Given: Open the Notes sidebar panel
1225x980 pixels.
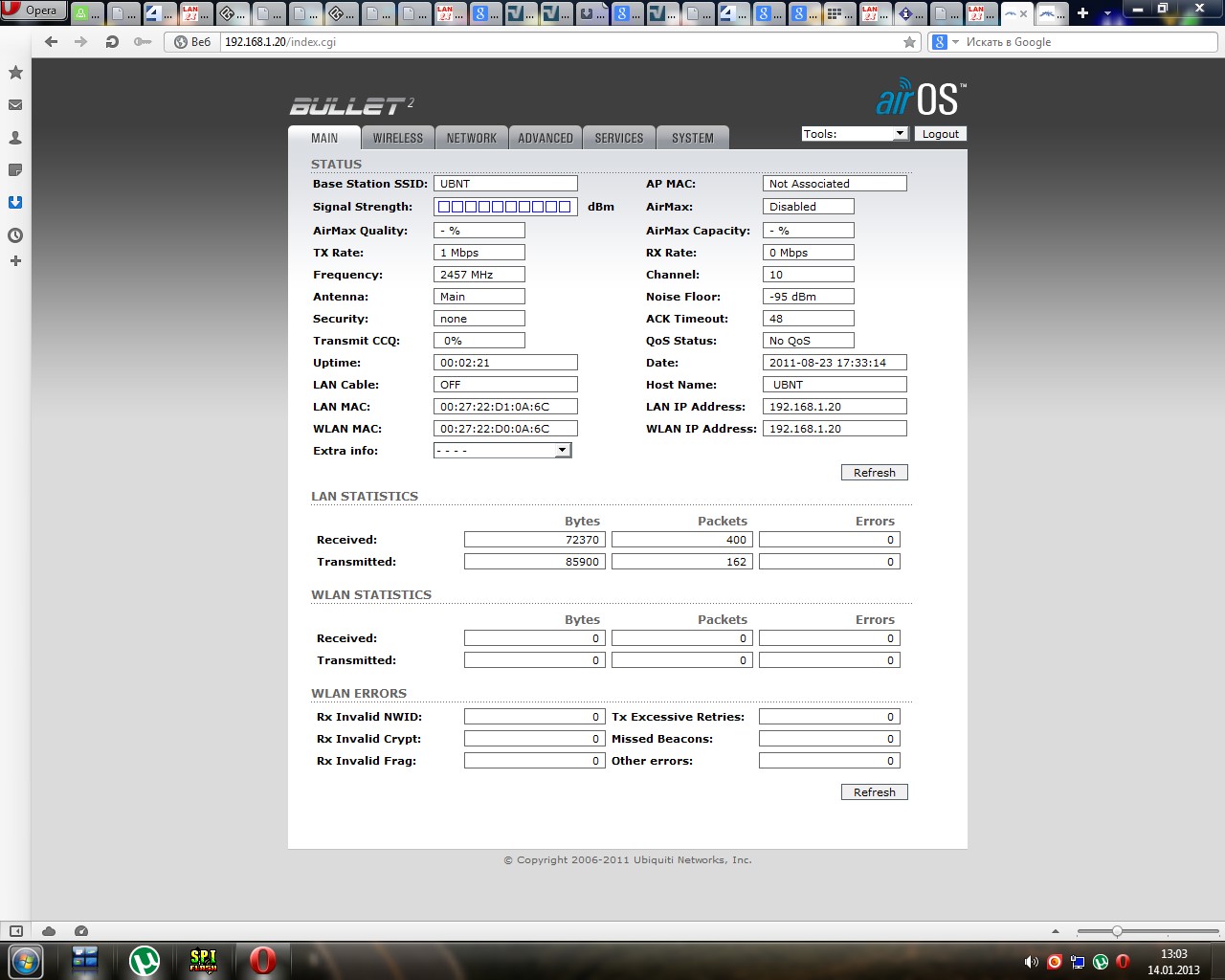Looking at the screenshot, I should [x=15, y=170].
